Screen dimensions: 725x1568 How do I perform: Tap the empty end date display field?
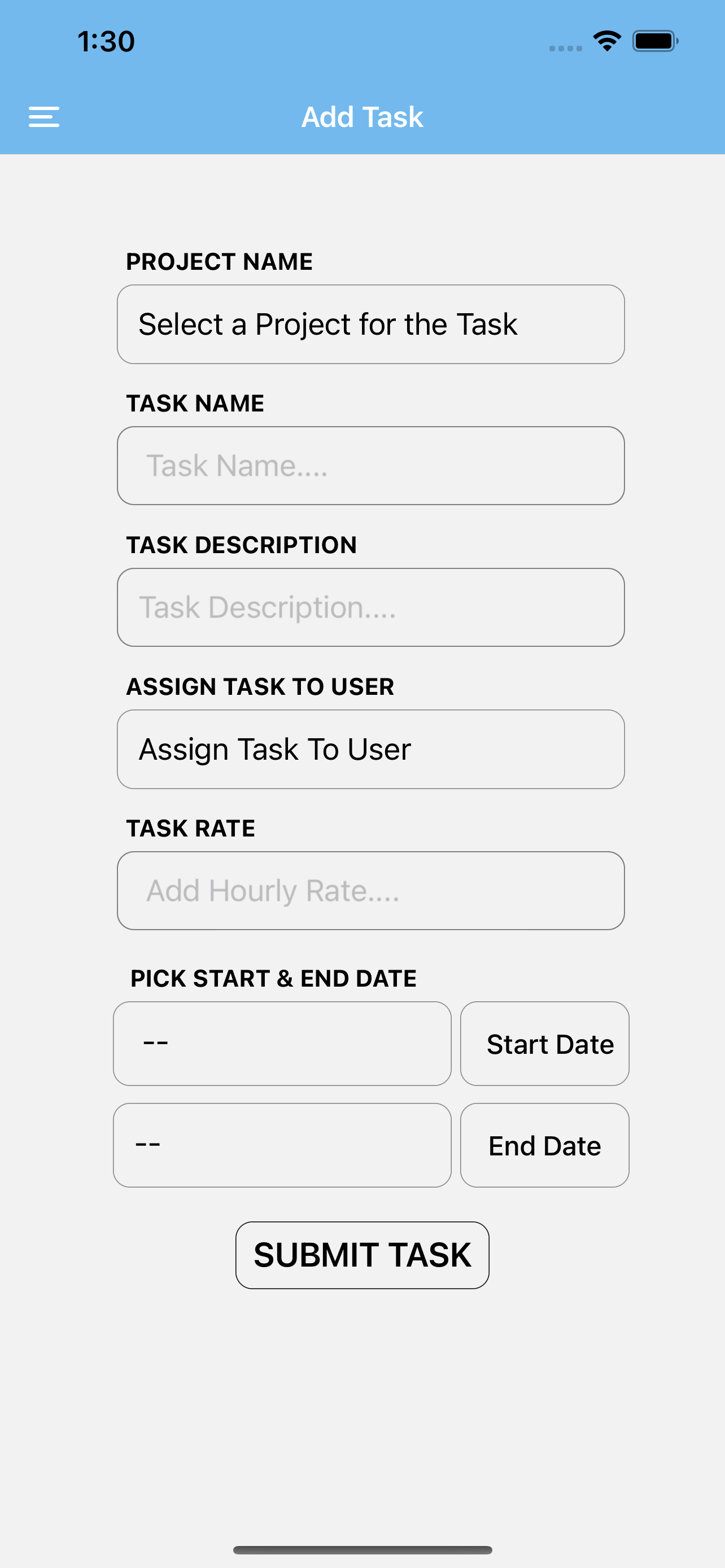coord(281,1145)
